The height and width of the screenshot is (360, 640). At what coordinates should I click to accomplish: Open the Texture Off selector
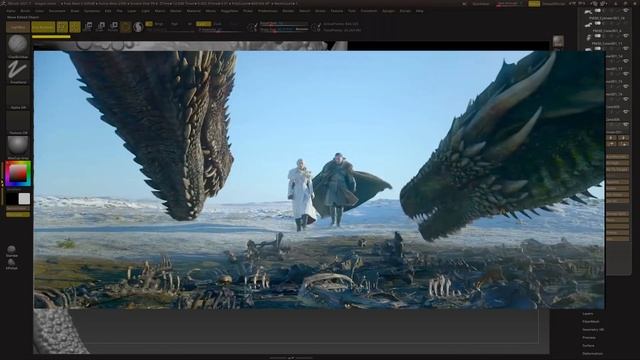pyautogui.click(x=18, y=121)
